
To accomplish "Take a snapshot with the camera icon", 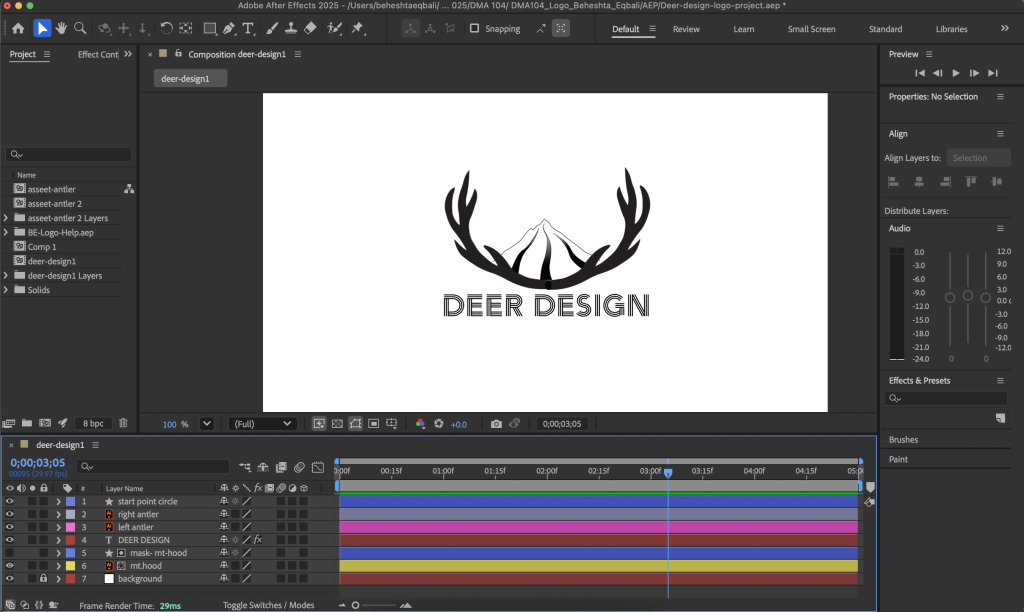I will pyautogui.click(x=496, y=424).
